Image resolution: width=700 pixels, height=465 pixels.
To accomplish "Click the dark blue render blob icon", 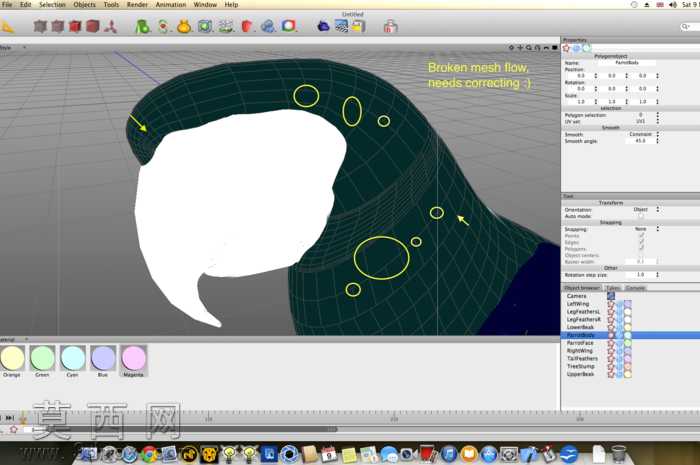I will tap(323, 26).
